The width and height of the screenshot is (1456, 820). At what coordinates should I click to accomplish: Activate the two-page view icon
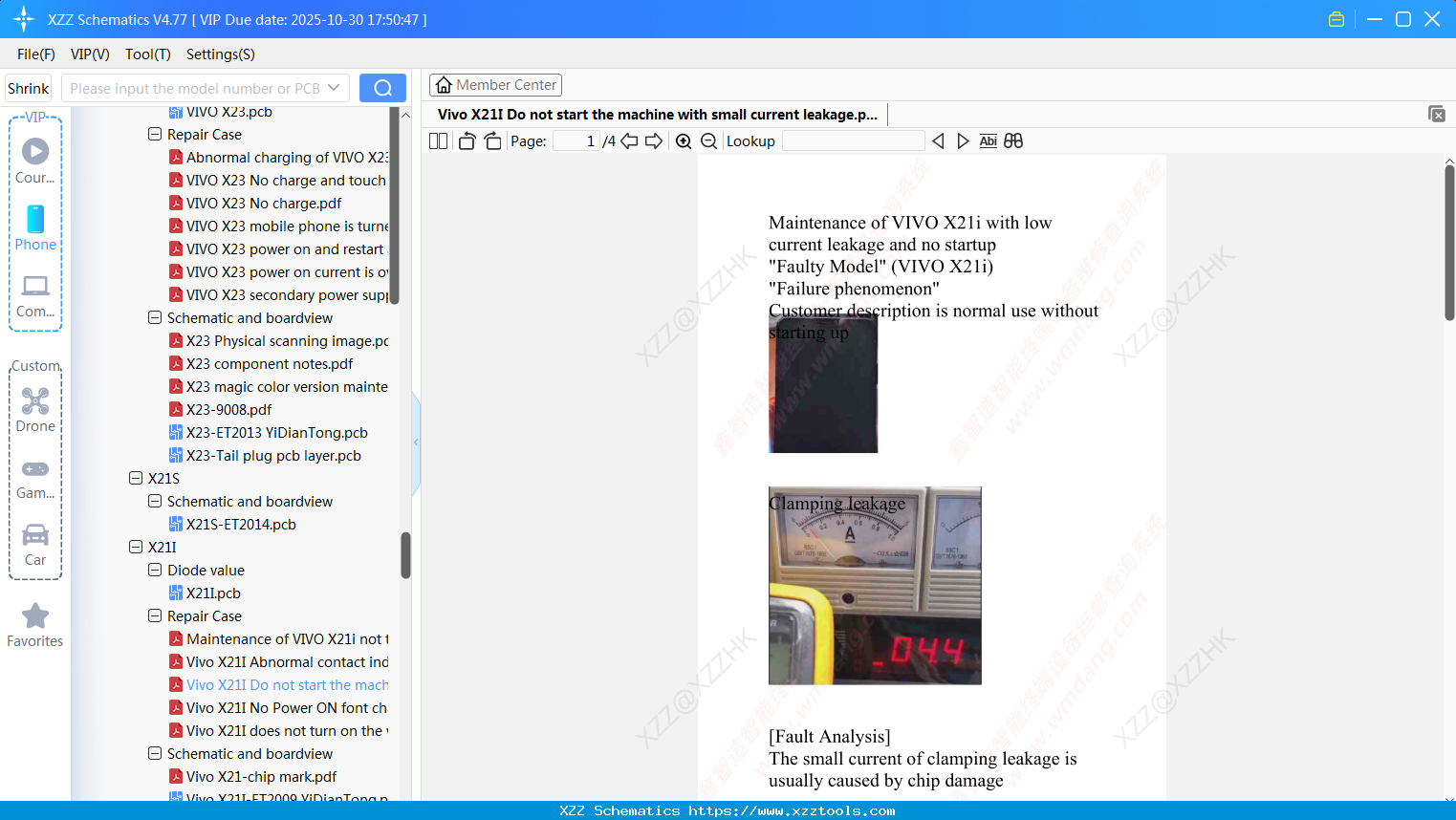(437, 140)
